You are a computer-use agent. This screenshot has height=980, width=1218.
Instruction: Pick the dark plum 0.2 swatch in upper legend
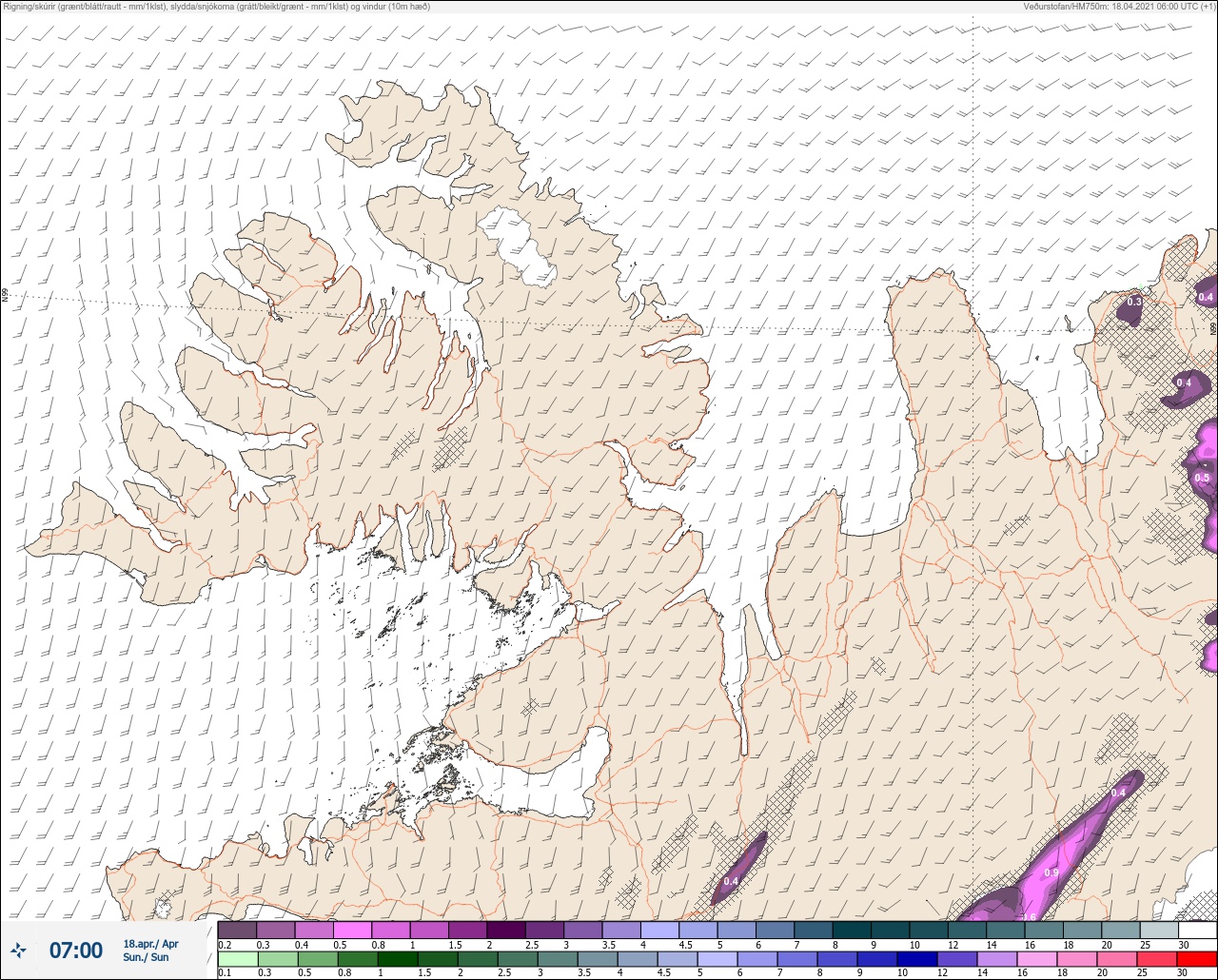tap(237, 929)
